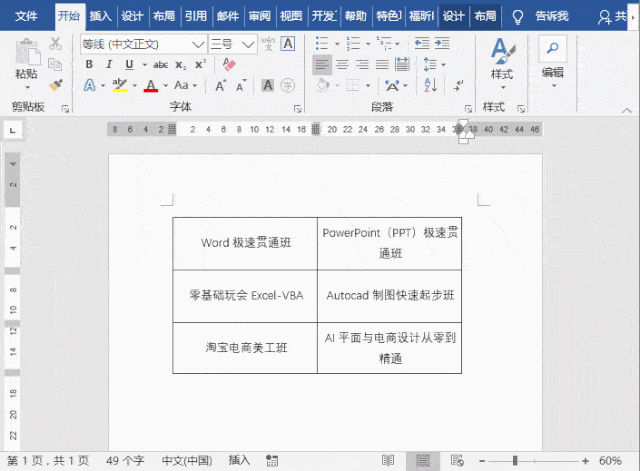Collapse the ribbon with the arrow

pyautogui.click(x=627, y=110)
